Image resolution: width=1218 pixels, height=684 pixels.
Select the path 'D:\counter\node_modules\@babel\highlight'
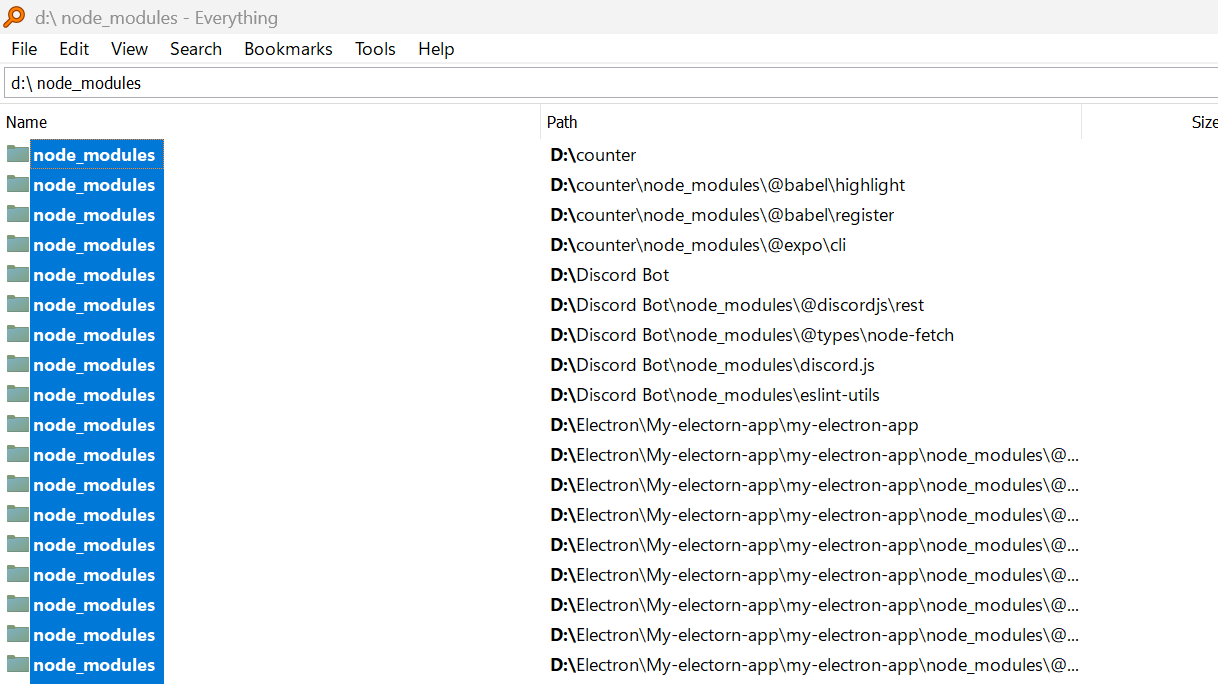pos(728,185)
